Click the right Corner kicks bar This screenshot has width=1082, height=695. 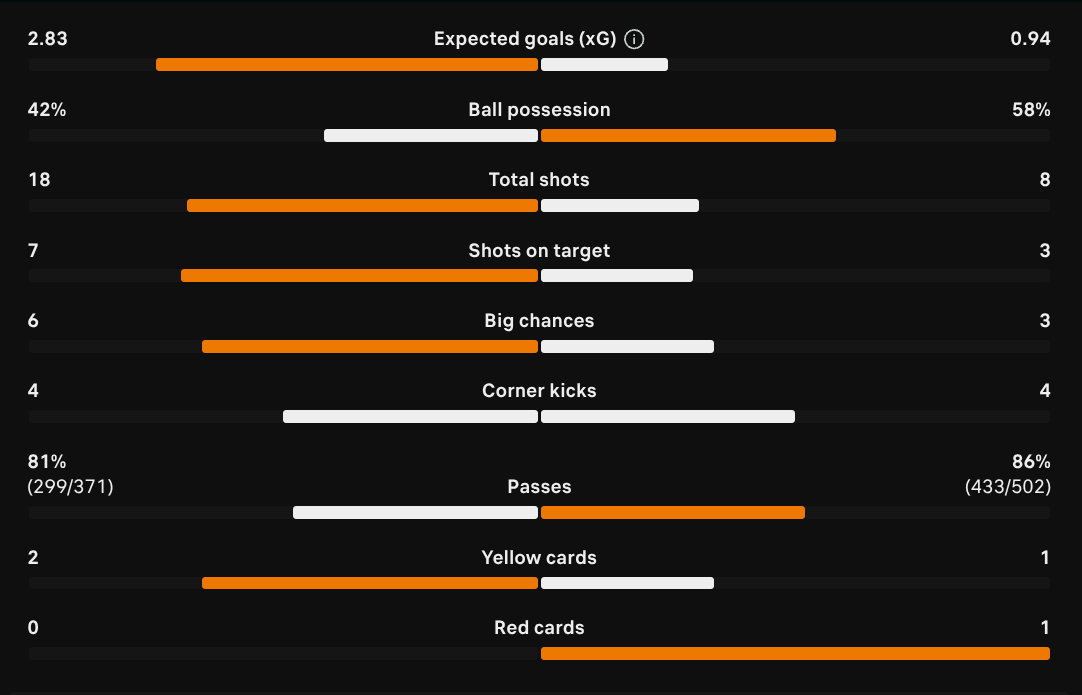[x=668, y=417]
